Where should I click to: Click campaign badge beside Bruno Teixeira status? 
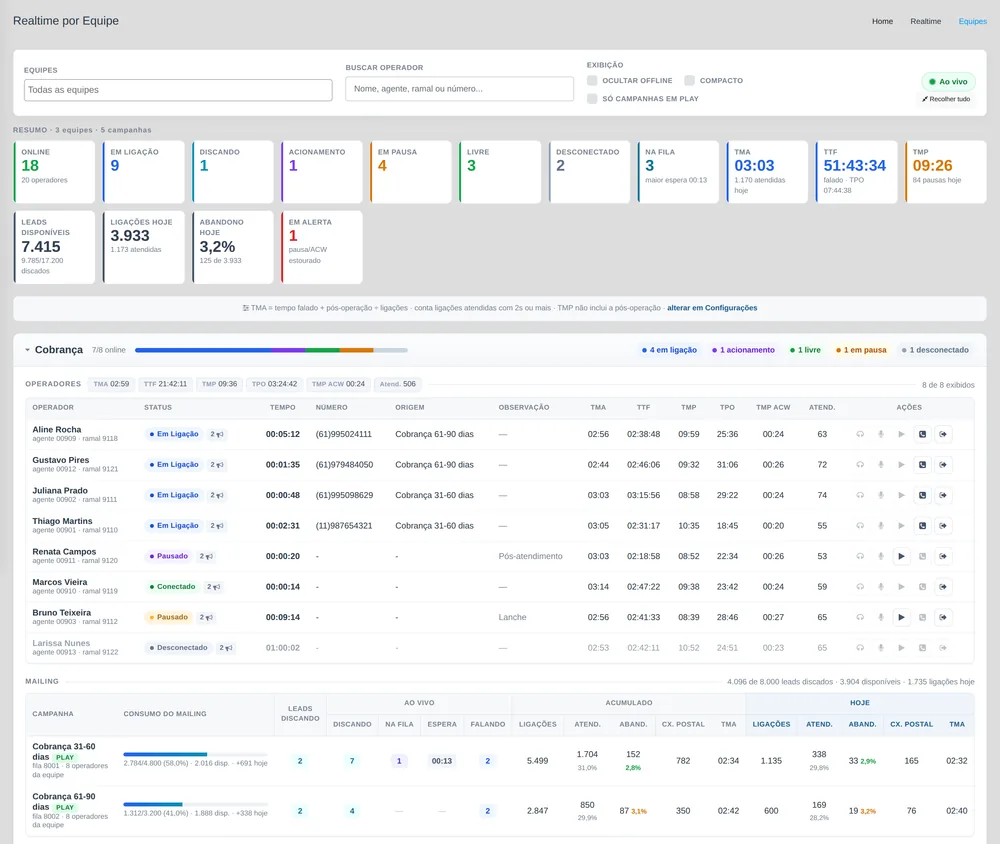pos(206,618)
